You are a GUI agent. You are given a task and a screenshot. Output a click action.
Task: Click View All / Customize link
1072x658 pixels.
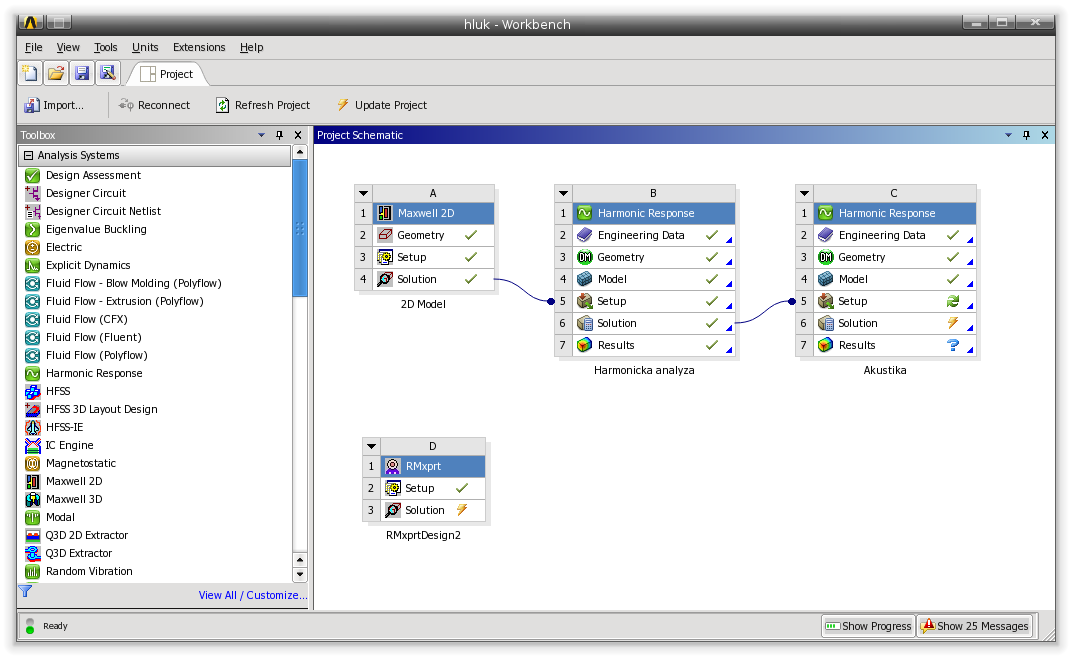(253, 596)
